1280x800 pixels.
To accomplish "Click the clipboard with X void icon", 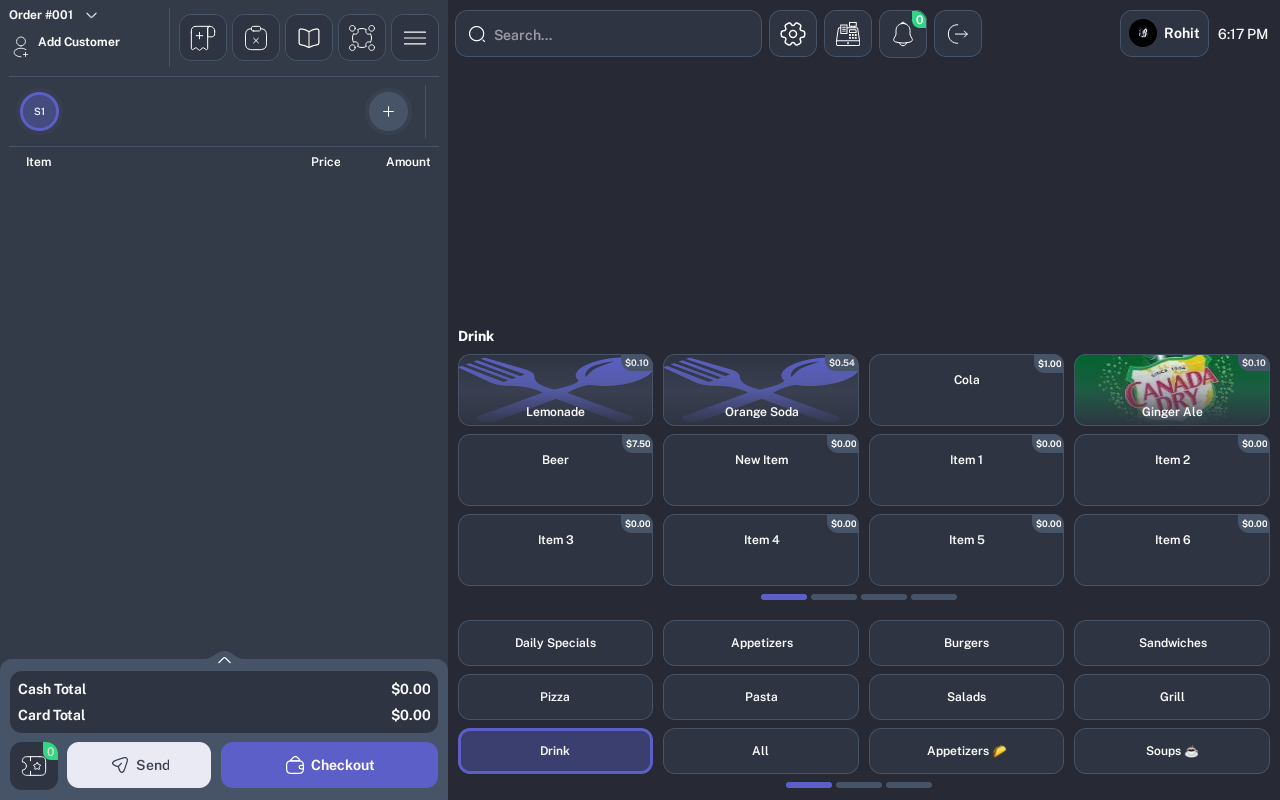I will click(256, 38).
